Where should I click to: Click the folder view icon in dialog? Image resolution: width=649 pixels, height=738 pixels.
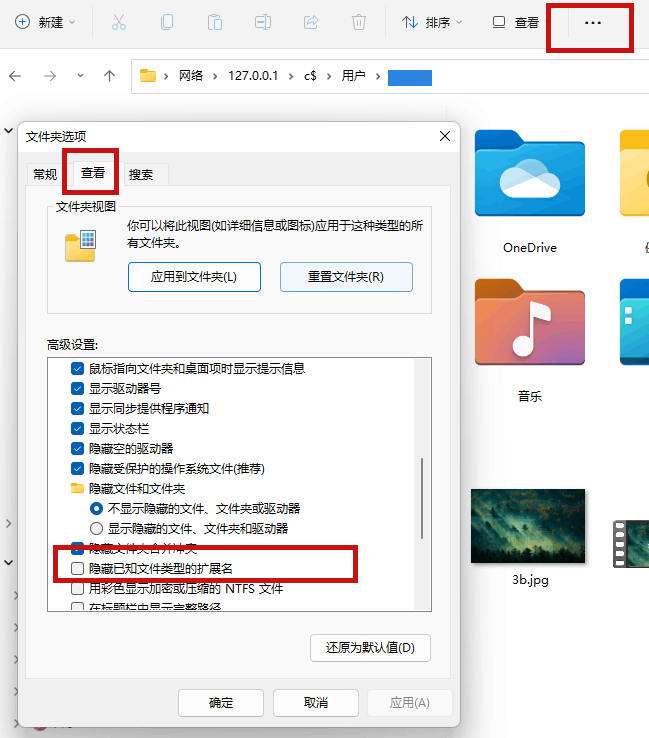pos(80,246)
